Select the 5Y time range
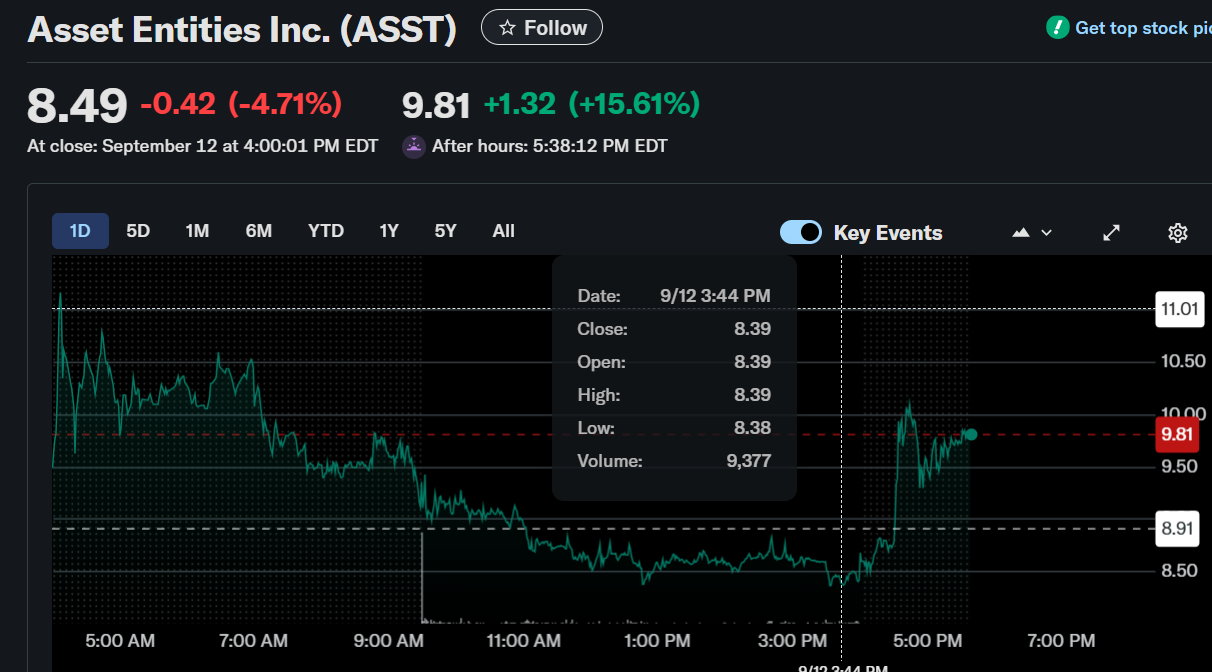This screenshot has height=672, width=1212. tap(445, 231)
